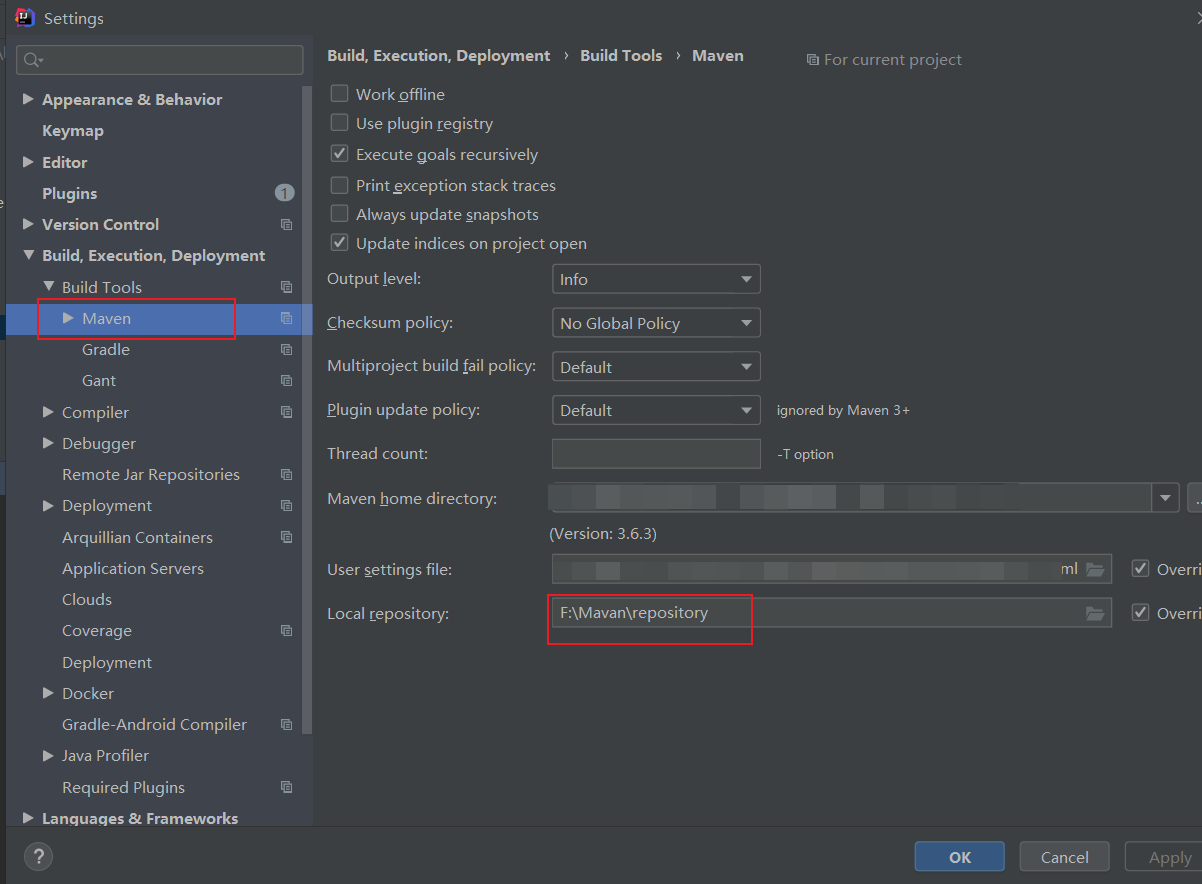
Task: Browse folder icon for User settings file
Action: coord(1095,569)
